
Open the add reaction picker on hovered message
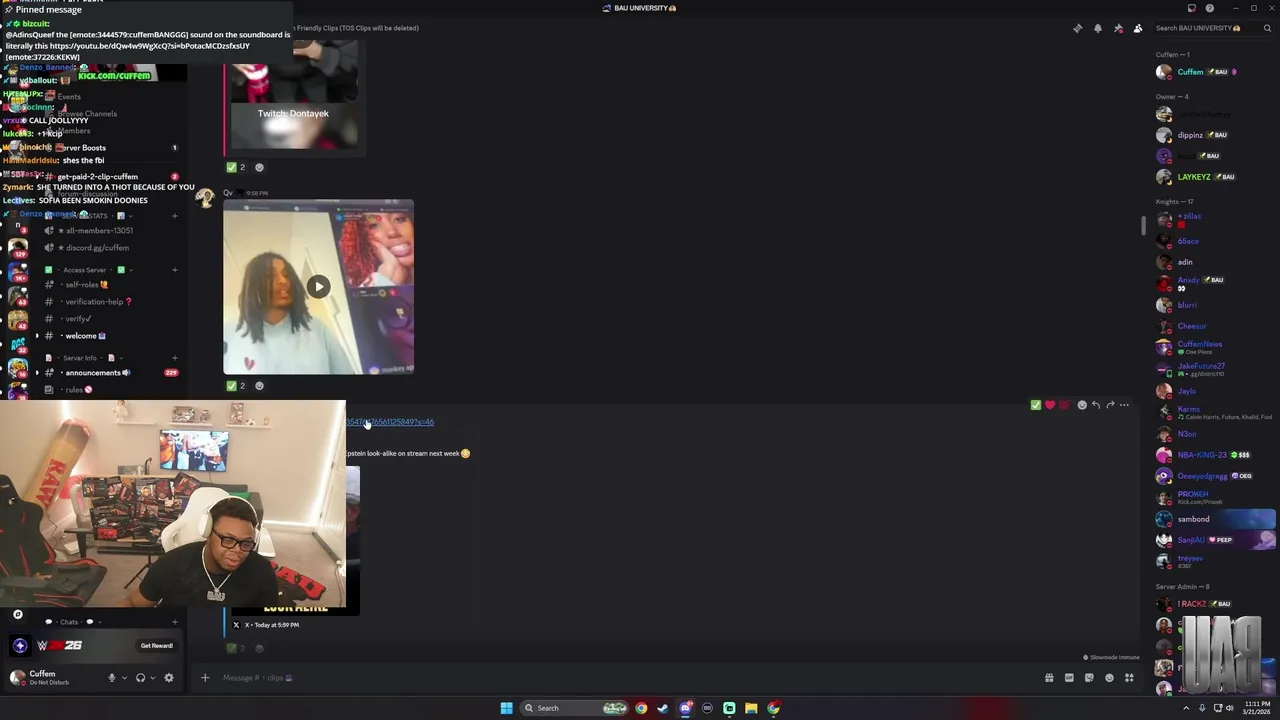click(x=1082, y=405)
